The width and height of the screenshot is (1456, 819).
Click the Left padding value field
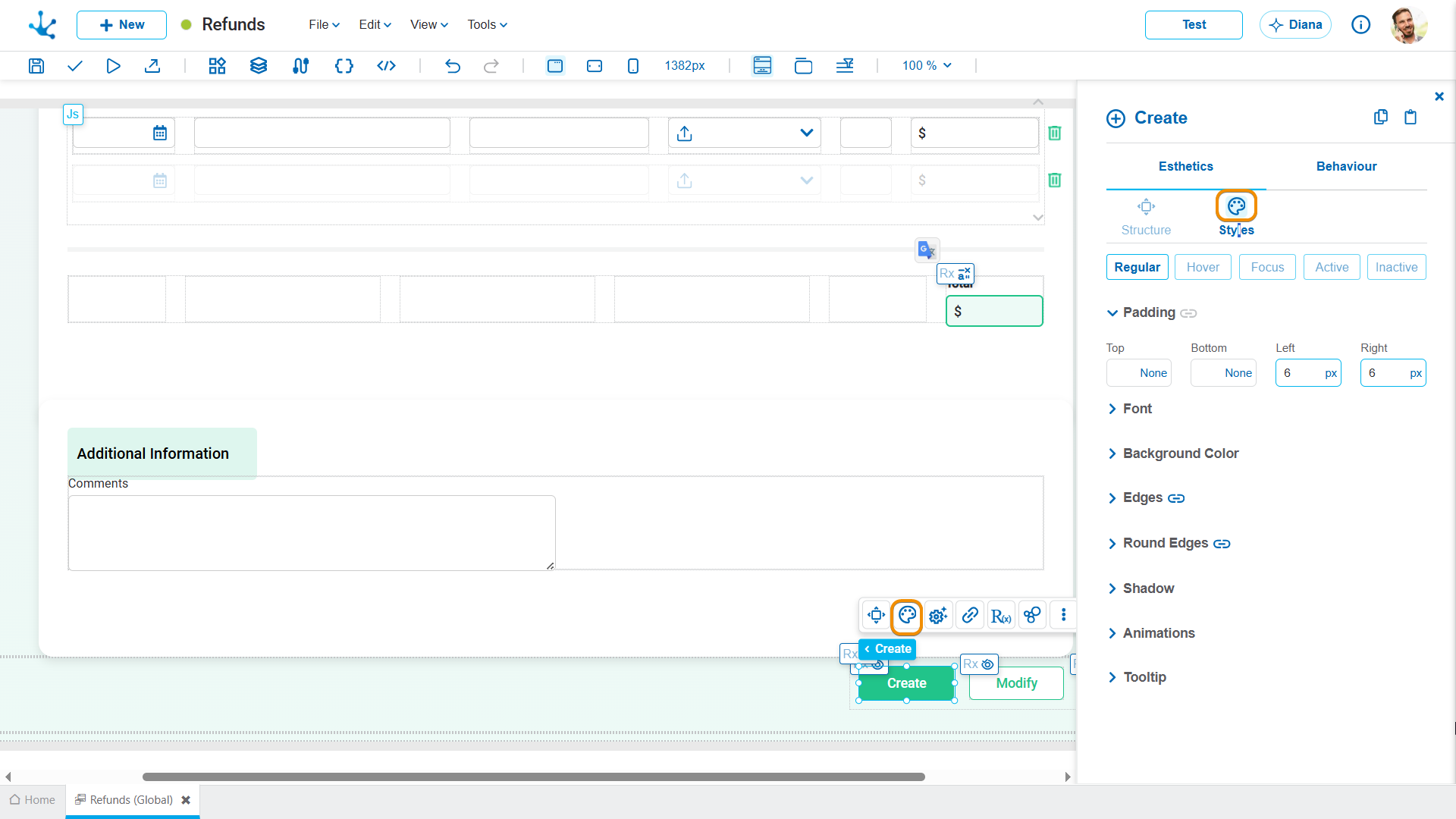pyautogui.click(x=1308, y=373)
